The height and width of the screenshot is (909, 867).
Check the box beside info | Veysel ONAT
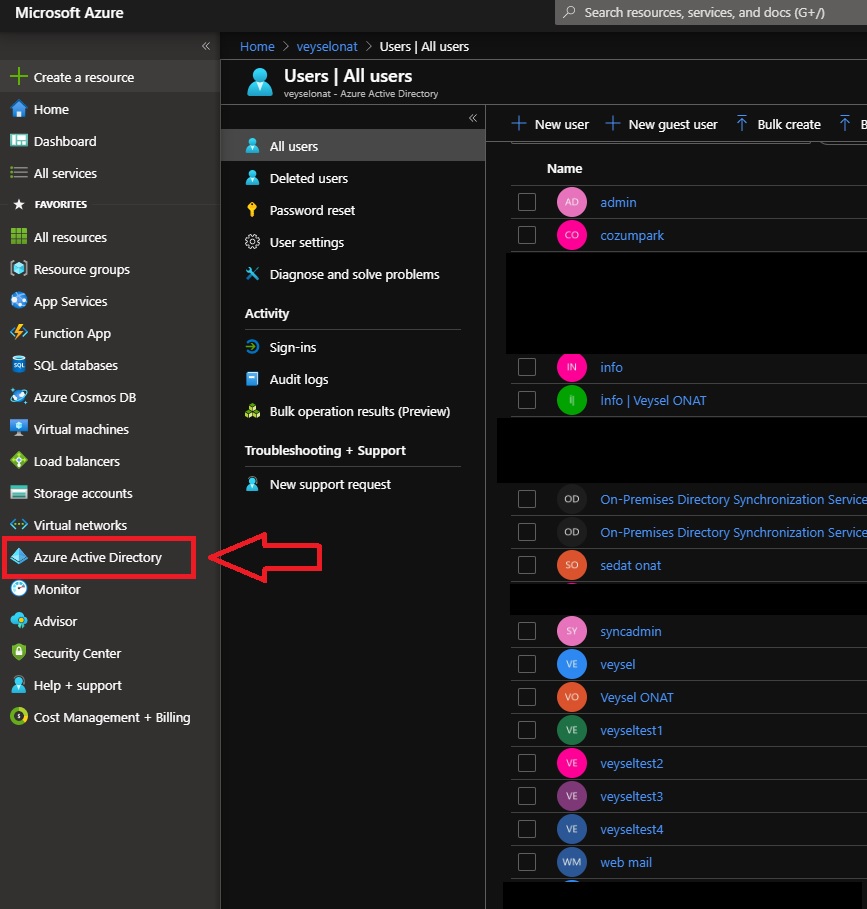pos(527,400)
